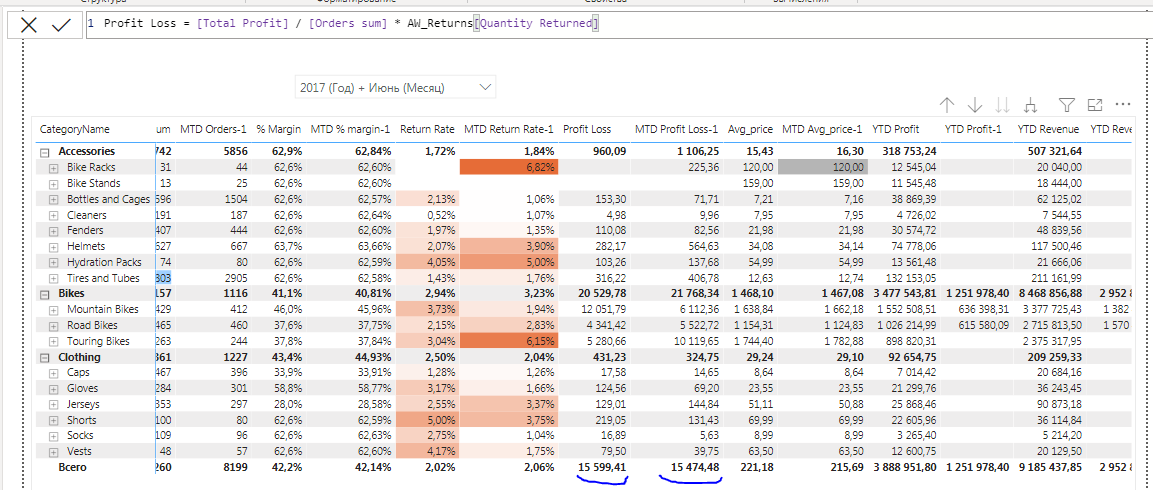Sort by MTD % margin-1 column header
Image resolution: width=1153 pixels, height=490 pixels.
[350, 129]
